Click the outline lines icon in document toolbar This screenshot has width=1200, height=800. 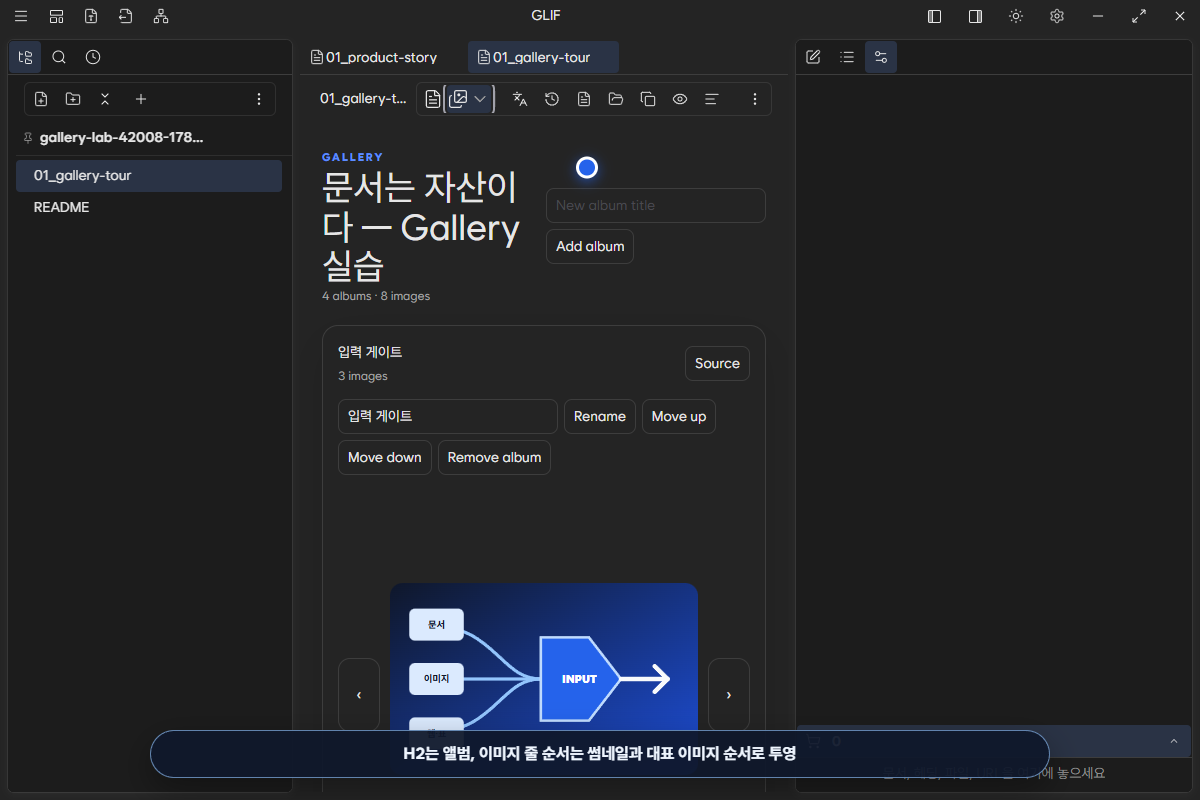tap(712, 99)
